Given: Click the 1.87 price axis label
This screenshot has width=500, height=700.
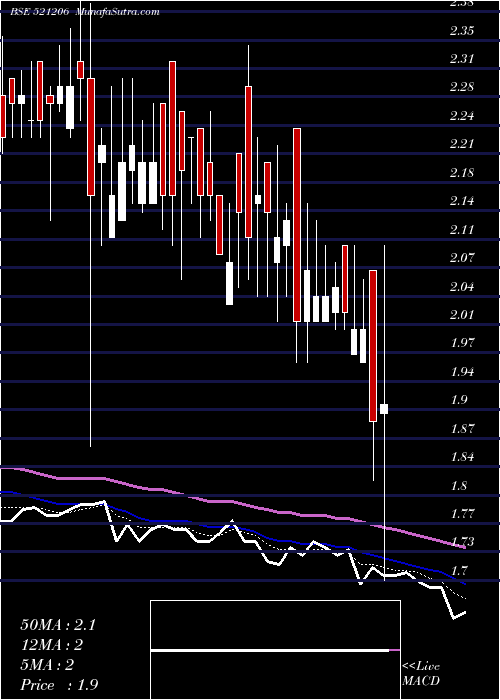Looking at the screenshot, I should point(462,428).
